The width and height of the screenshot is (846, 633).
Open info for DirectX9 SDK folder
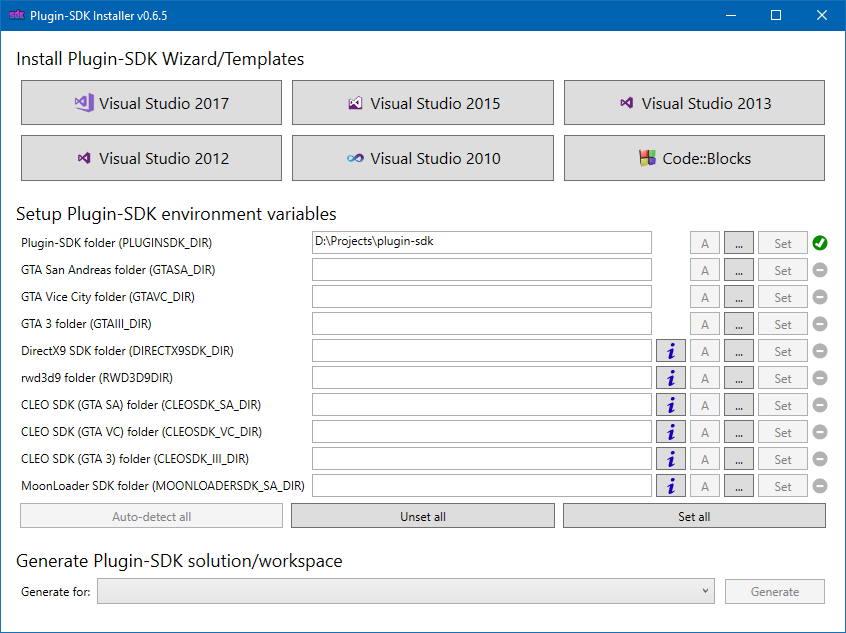pyautogui.click(x=671, y=351)
